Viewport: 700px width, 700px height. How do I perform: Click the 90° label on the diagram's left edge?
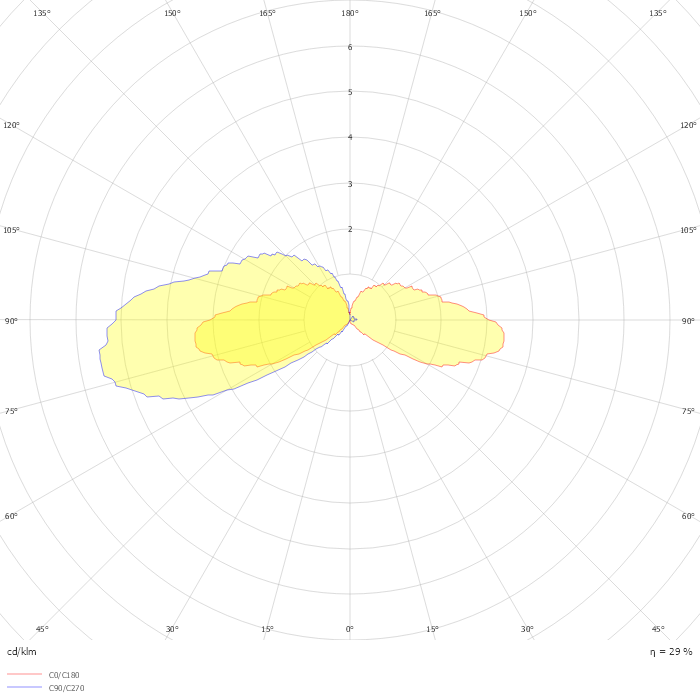click(x=11, y=321)
